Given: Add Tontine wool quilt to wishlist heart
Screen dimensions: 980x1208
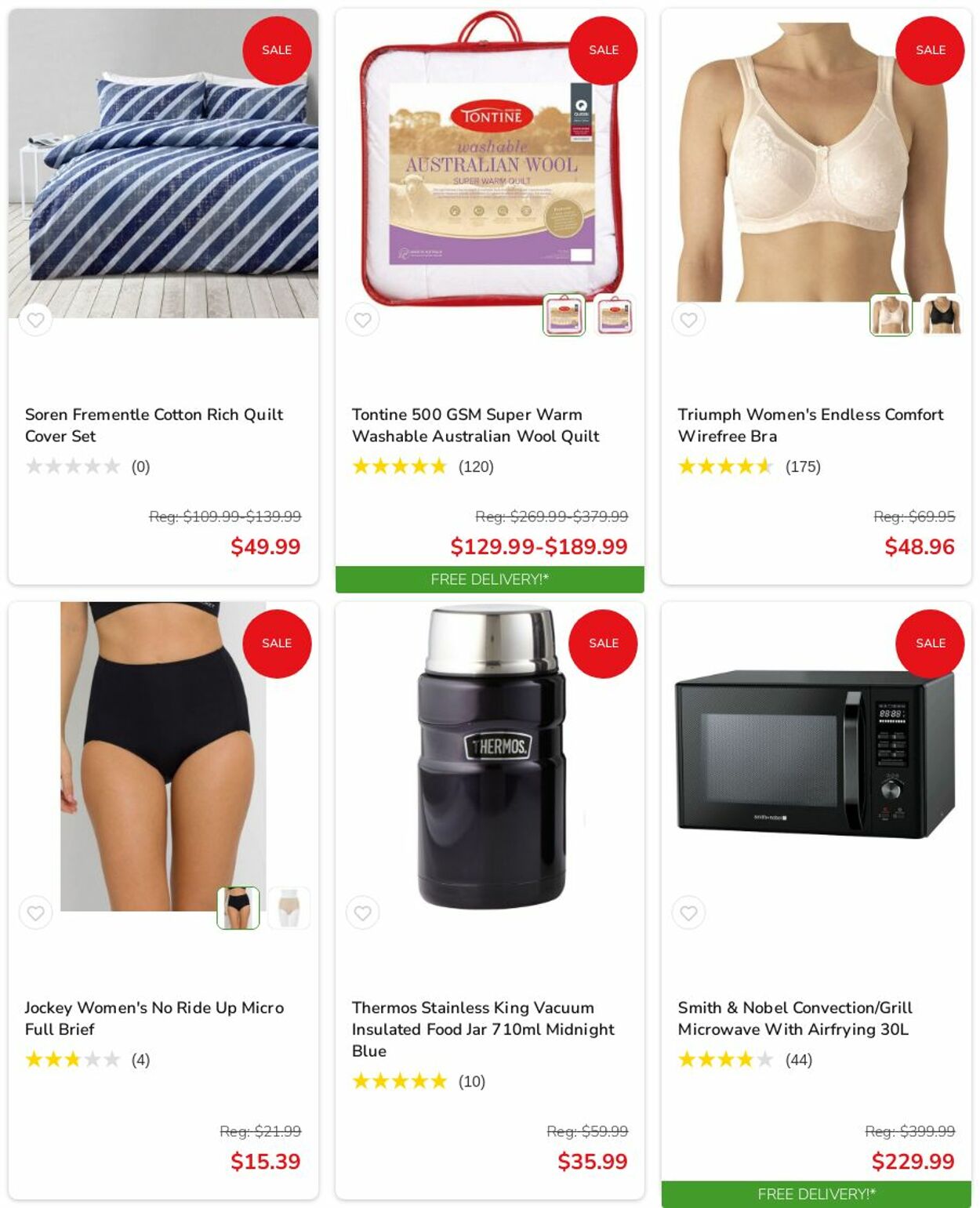Looking at the screenshot, I should tap(362, 320).
